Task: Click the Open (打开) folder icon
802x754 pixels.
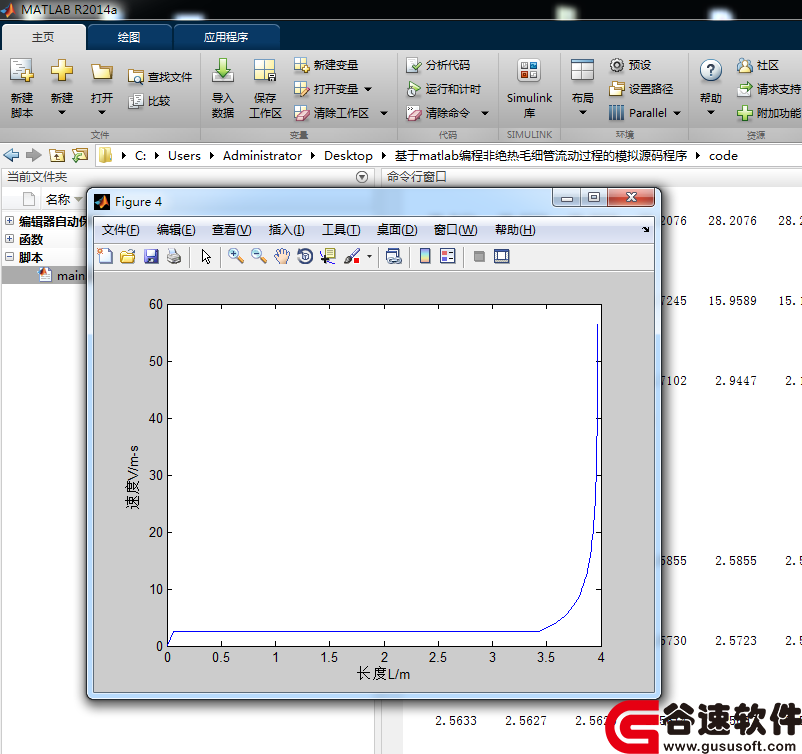Action: [x=101, y=72]
